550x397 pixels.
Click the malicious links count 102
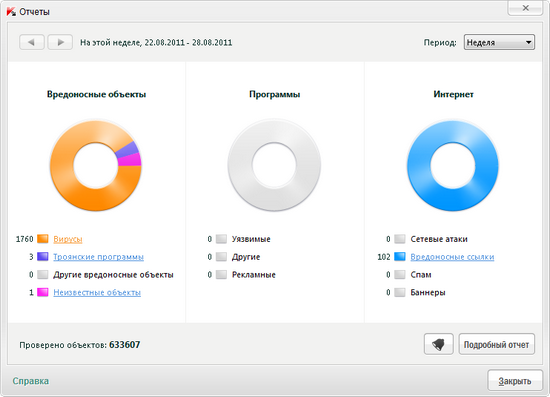click(384, 257)
